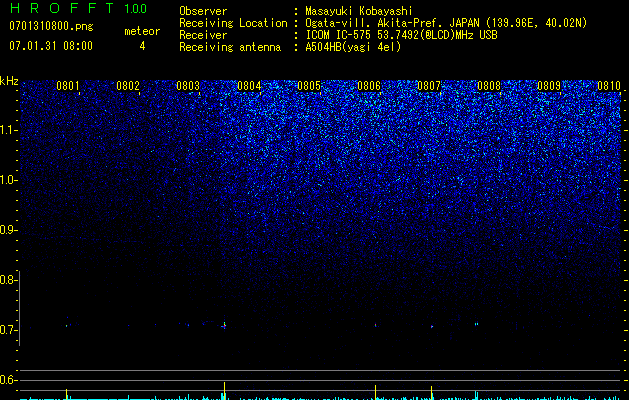Click the 0801 time marker
The height and width of the screenshot is (400, 629).
(x=68, y=86)
